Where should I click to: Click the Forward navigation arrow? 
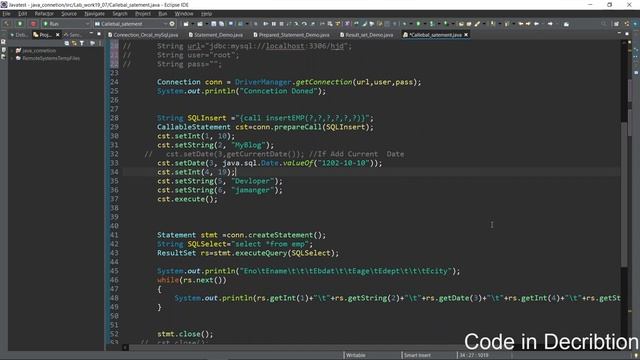(x=550, y=24)
